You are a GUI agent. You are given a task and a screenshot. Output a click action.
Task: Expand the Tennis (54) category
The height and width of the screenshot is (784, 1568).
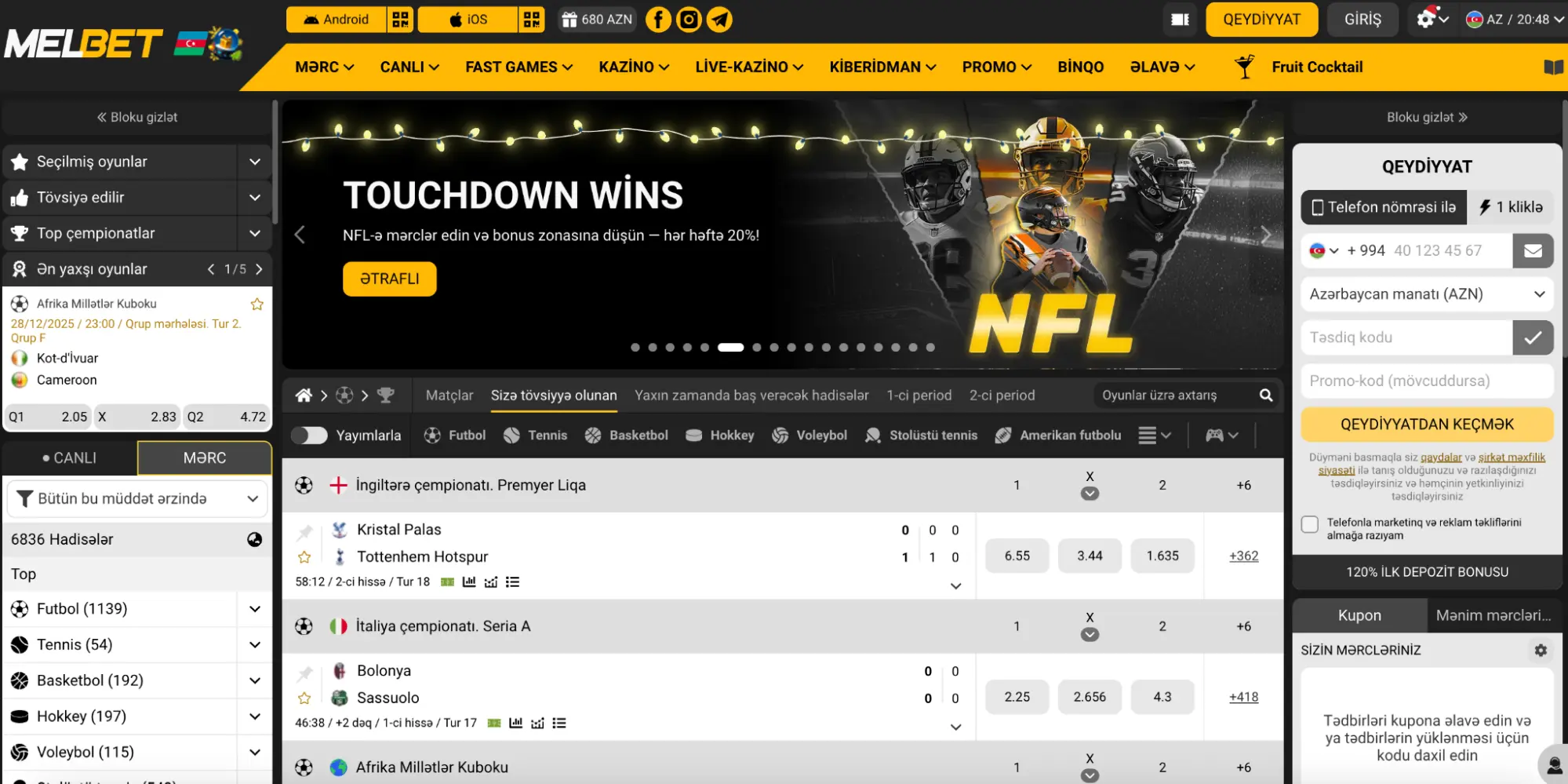(255, 645)
